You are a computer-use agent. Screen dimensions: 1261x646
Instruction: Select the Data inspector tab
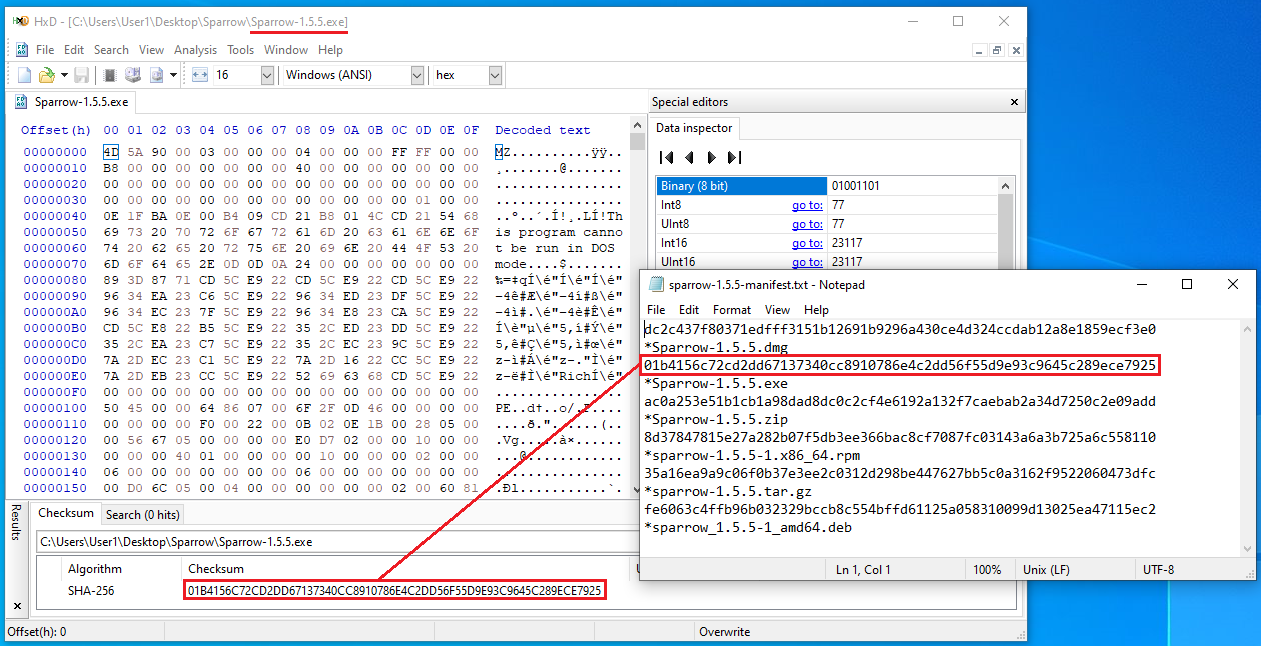pos(694,128)
